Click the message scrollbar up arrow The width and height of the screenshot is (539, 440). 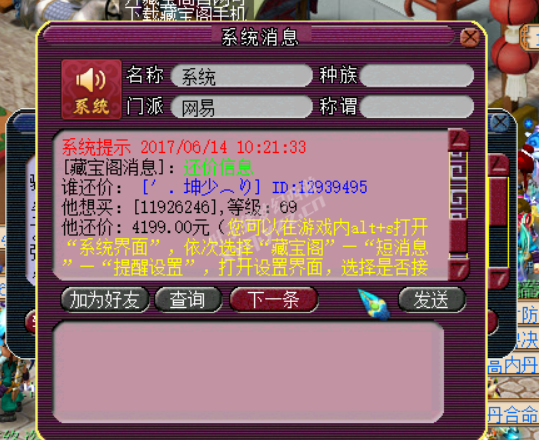pos(459,140)
